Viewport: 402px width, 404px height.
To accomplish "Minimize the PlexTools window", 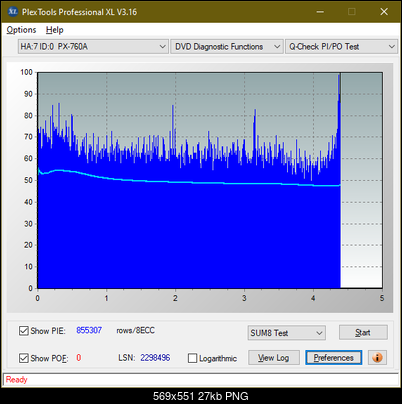I will pyautogui.click(x=320, y=12).
